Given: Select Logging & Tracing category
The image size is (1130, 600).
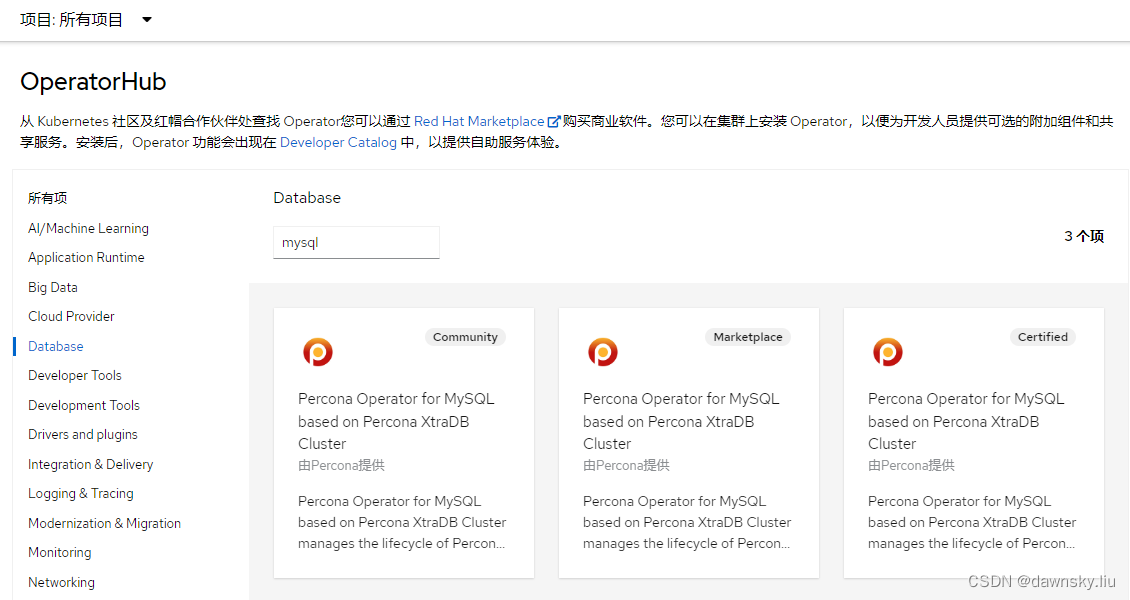Looking at the screenshot, I should [x=81, y=493].
